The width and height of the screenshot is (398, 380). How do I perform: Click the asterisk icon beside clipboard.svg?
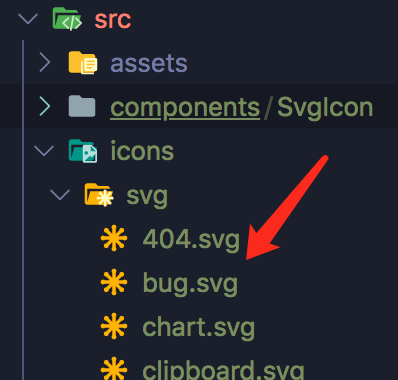pyautogui.click(x=114, y=369)
